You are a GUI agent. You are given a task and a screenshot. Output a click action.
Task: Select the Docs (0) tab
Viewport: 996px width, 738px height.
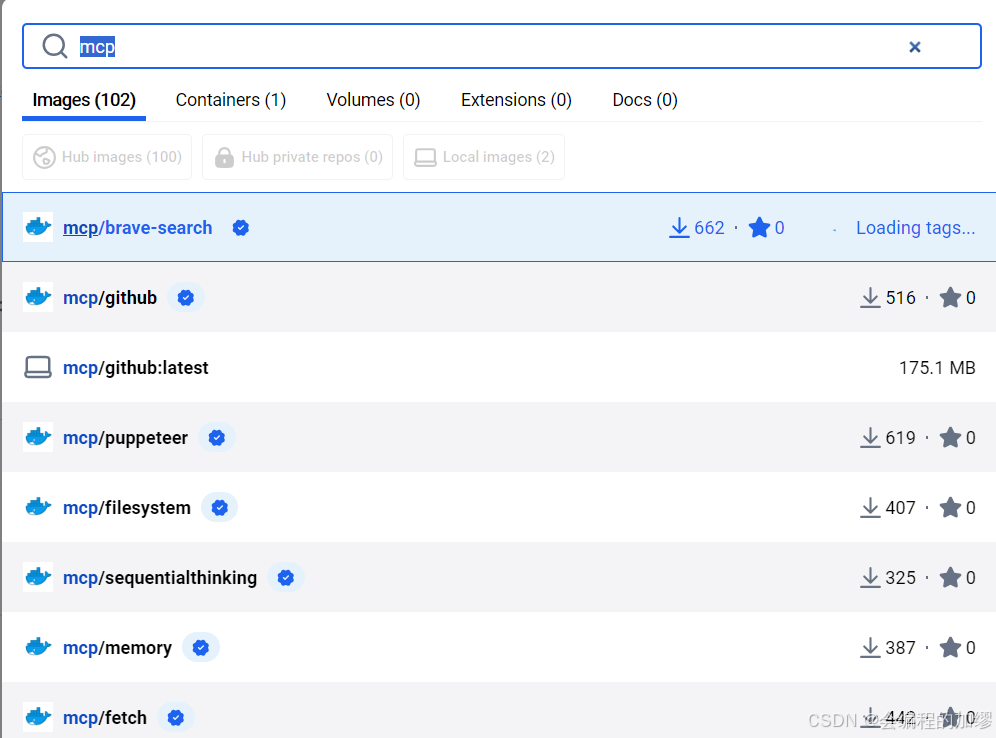[x=645, y=100]
